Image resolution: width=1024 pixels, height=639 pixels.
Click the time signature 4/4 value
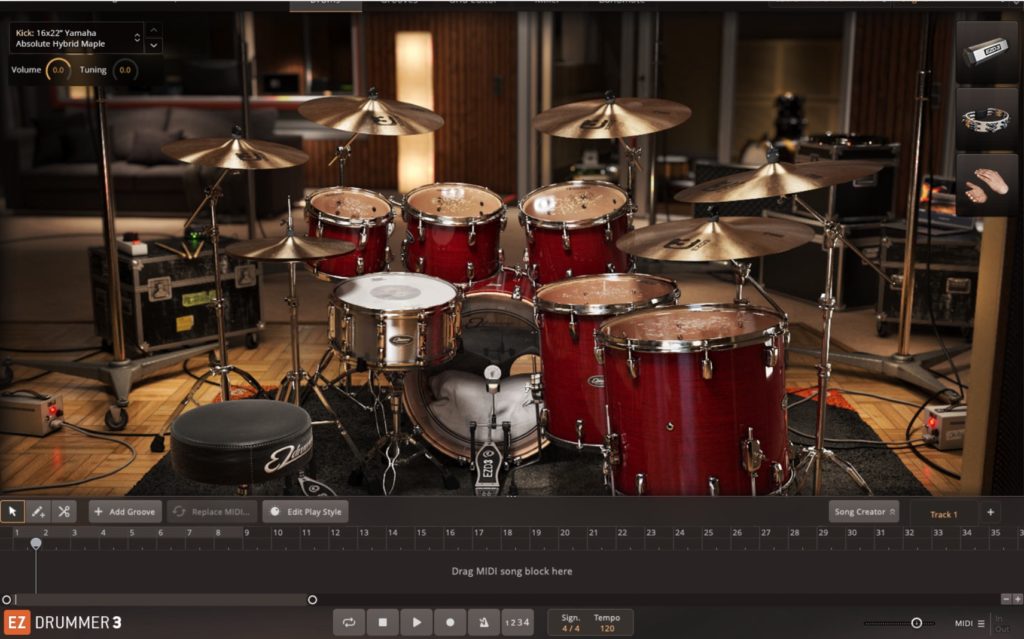[570, 629]
